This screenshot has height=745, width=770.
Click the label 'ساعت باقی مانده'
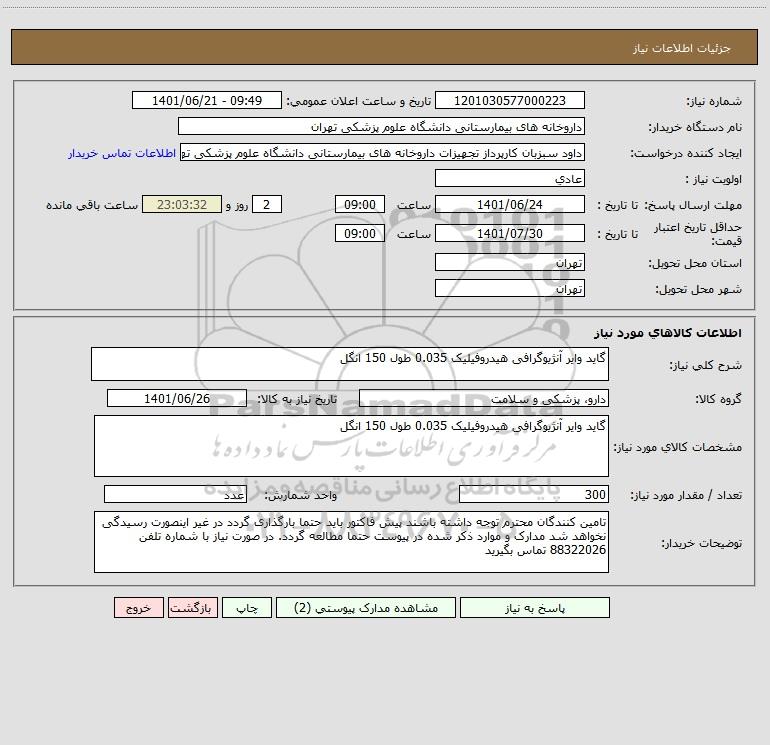pos(92,205)
